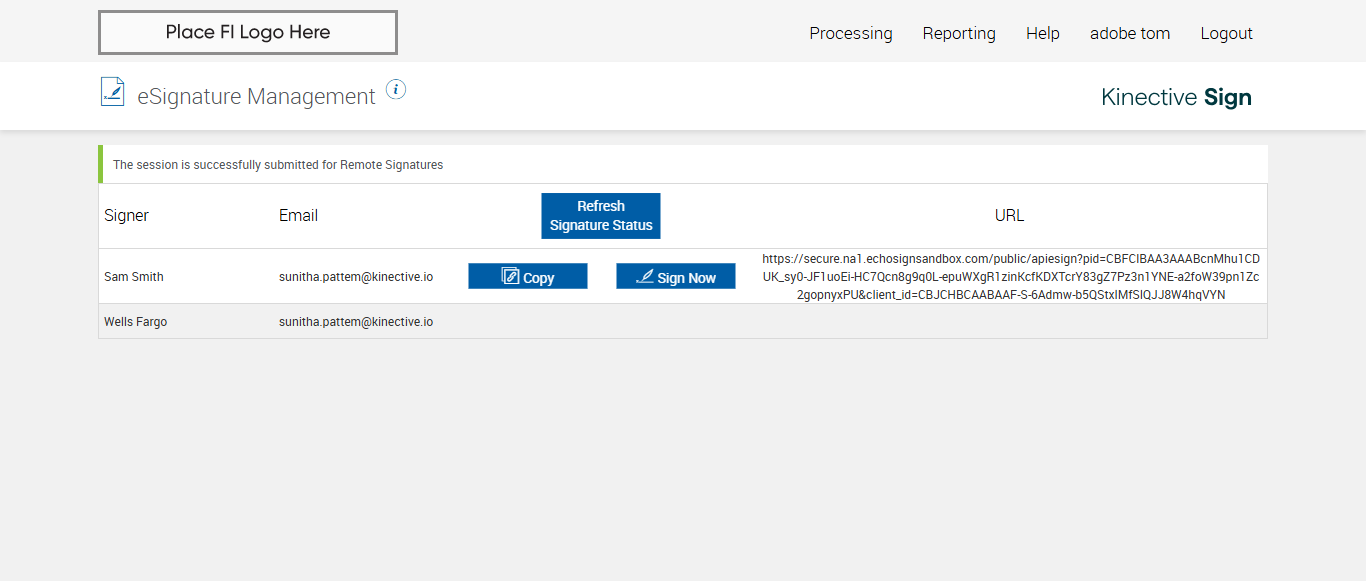Log out using the Logout link

[x=1226, y=33]
